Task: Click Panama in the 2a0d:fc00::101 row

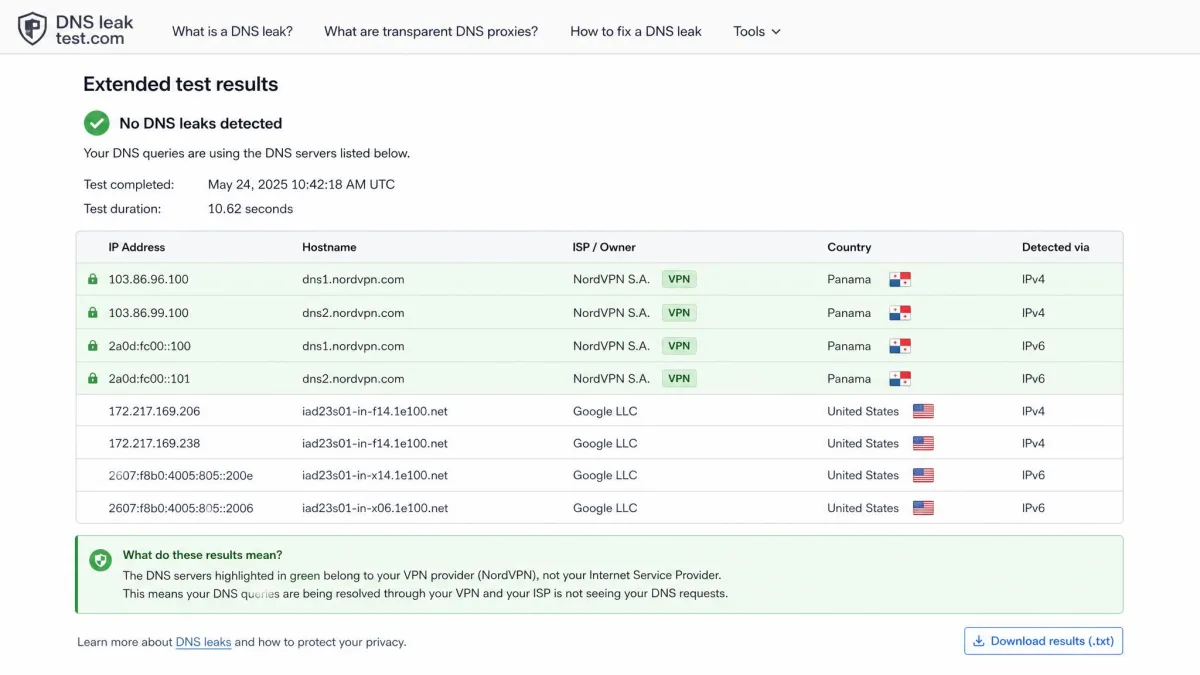Action: [849, 379]
